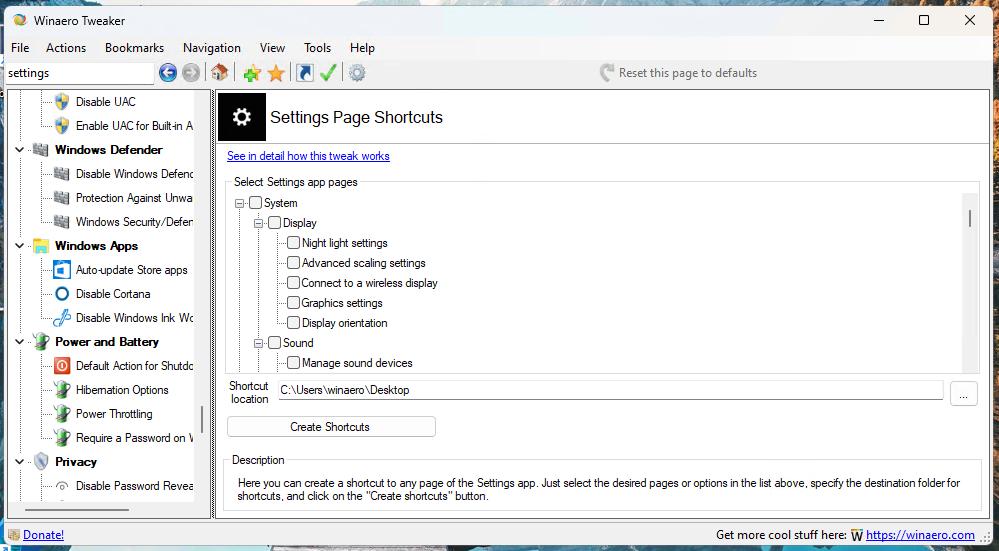Viewport: 999px width, 551px height.
Task: Click the Shortcut location path field
Action: point(610,390)
